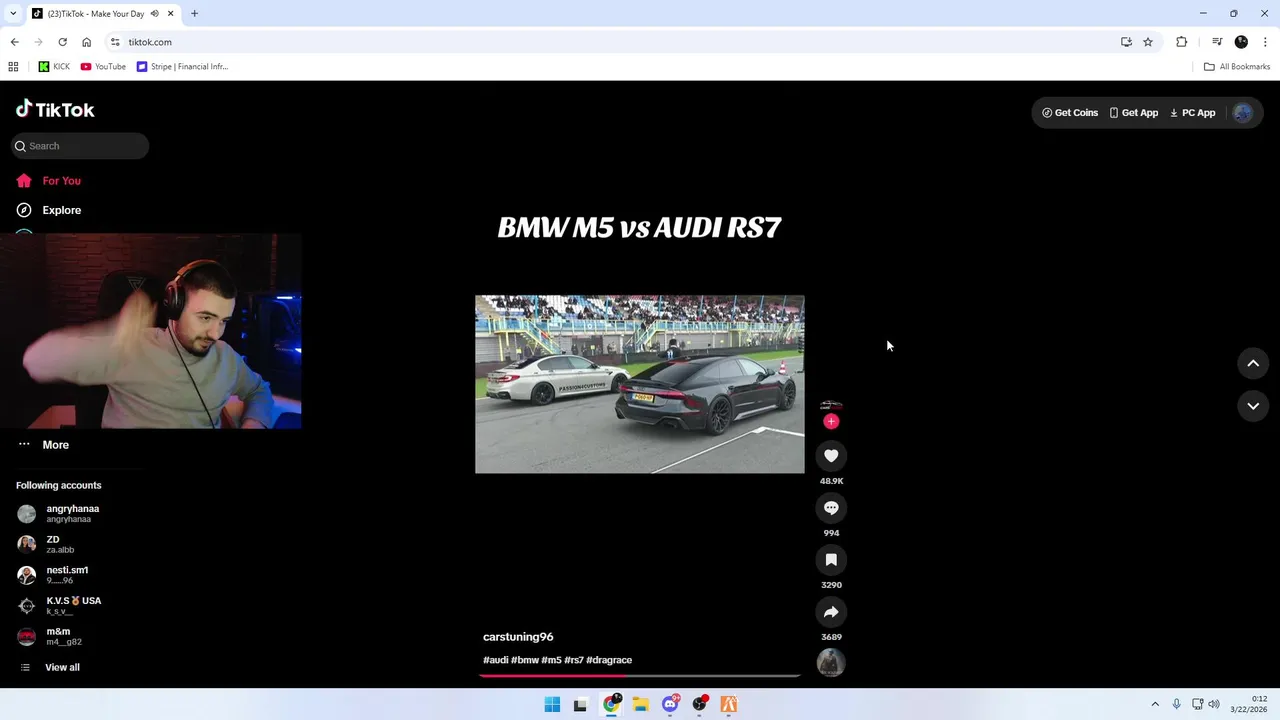View site information for tiktok.com
1280x720 pixels.
tap(115, 42)
